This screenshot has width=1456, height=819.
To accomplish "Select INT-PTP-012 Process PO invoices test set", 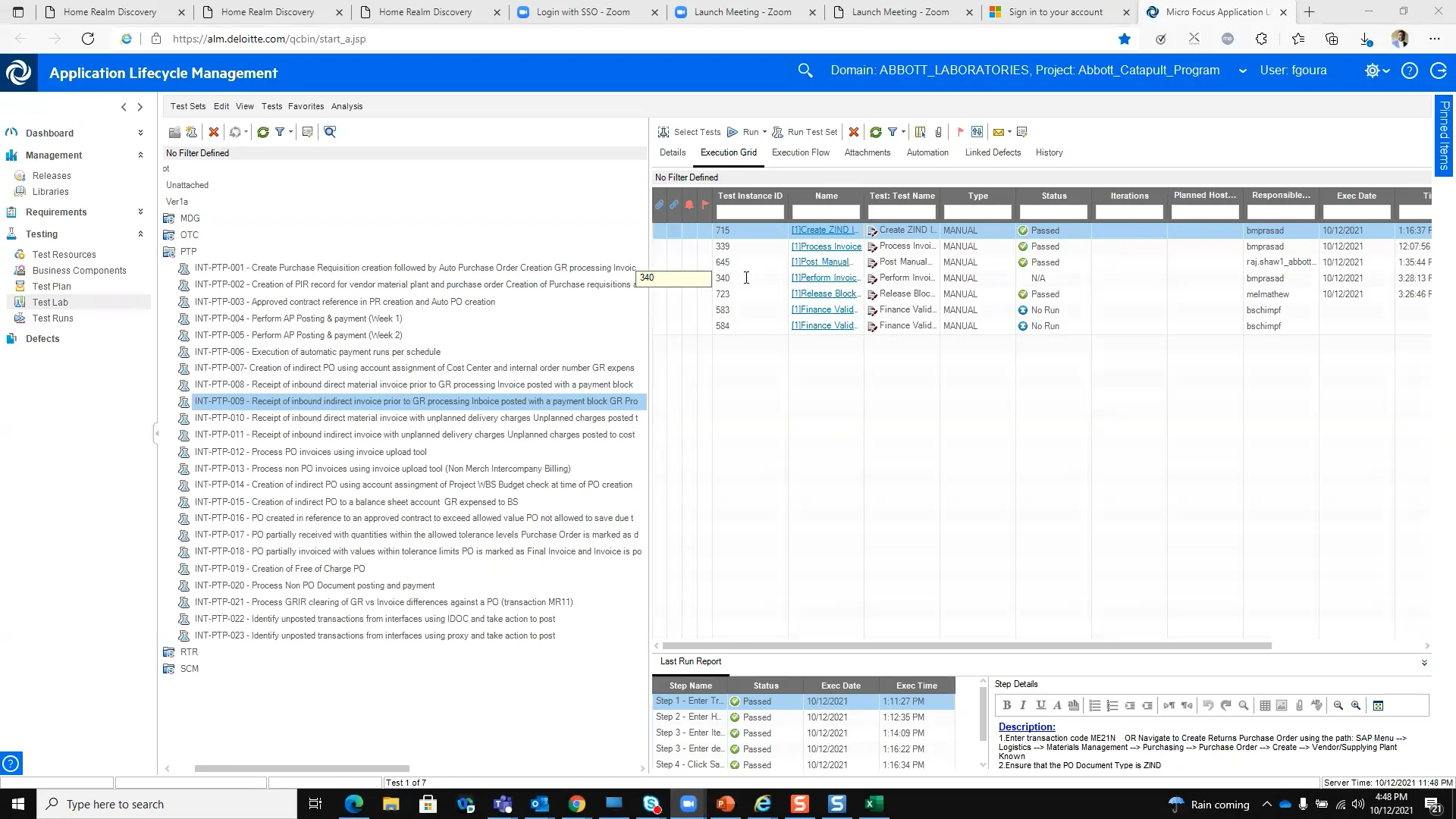I will [x=310, y=452].
